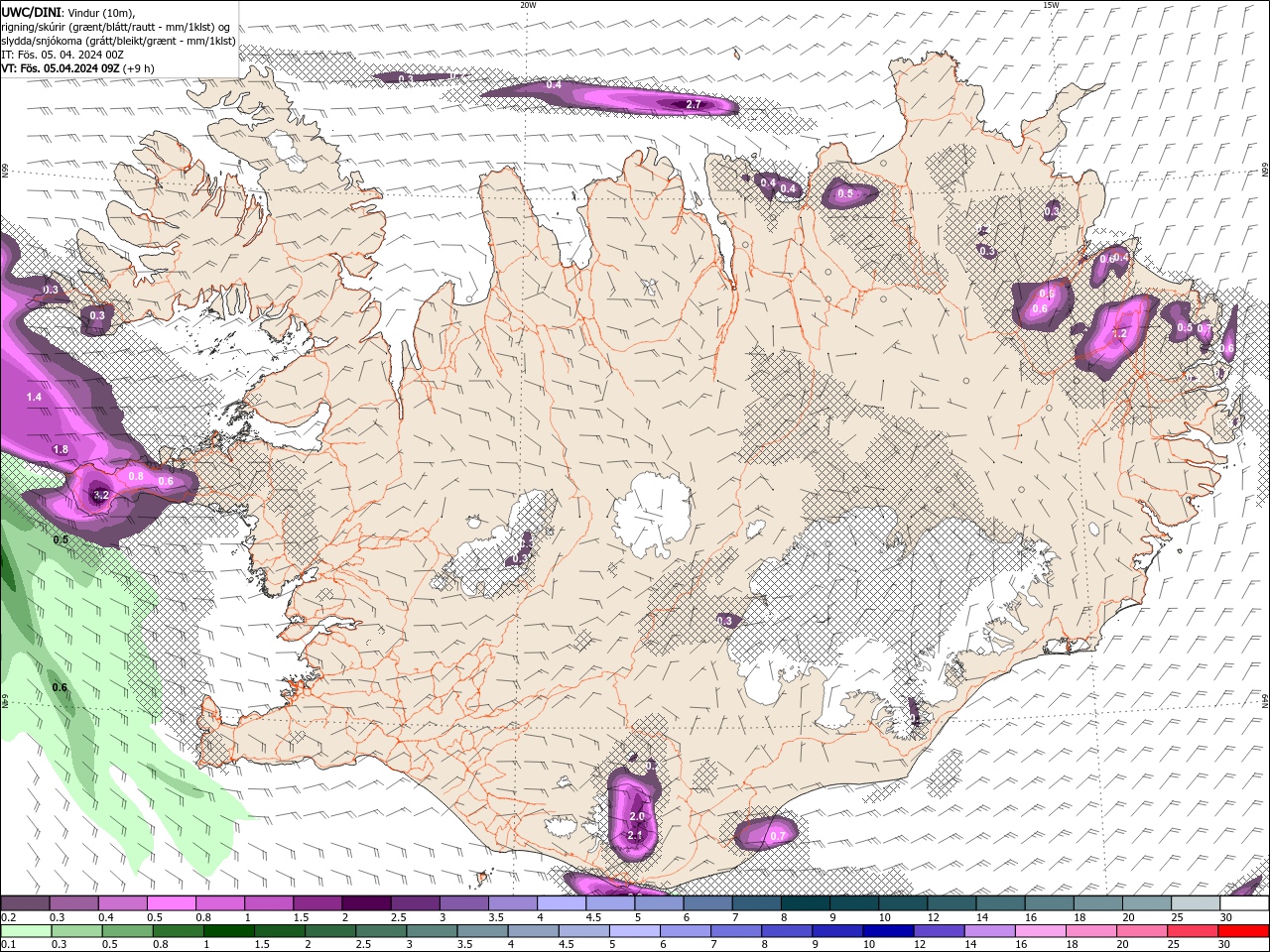
Task: Pick the lightest green legend swatch above 0.1
Action: pyautogui.click(x=26, y=931)
